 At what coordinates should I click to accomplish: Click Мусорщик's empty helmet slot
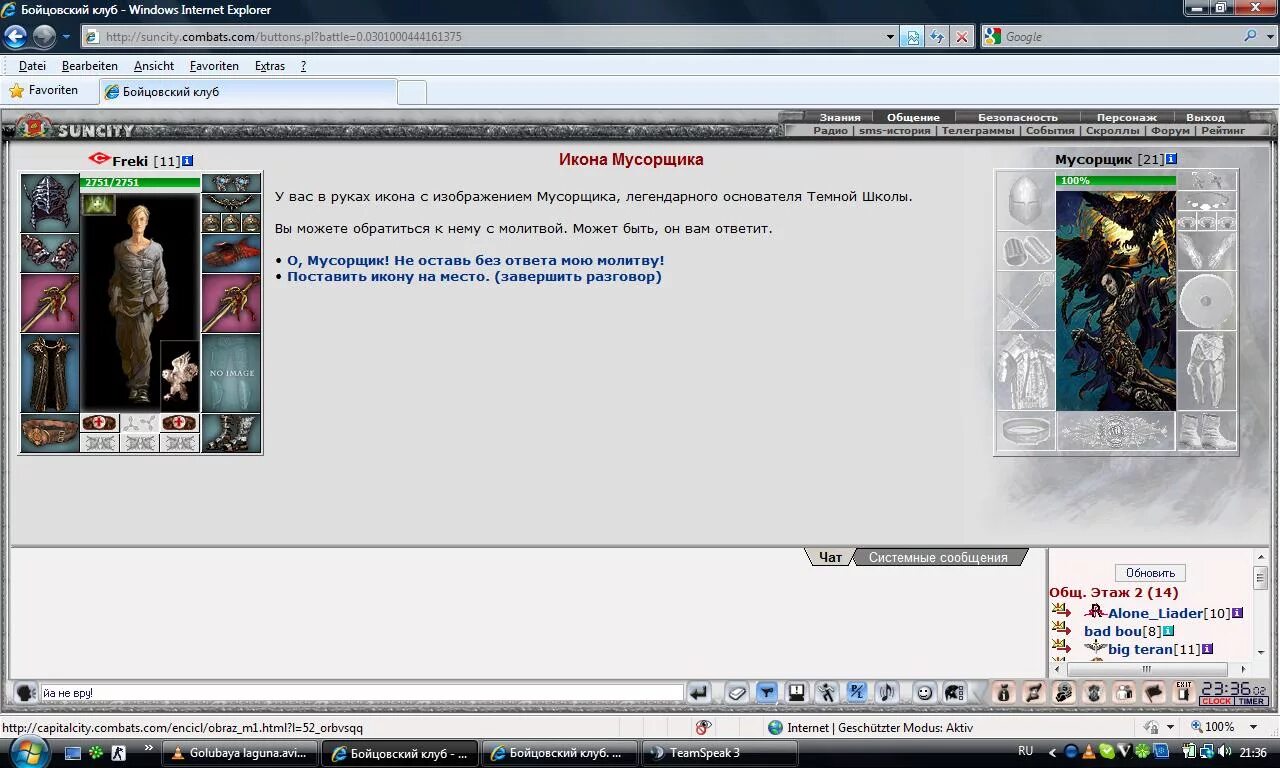(1026, 201)
